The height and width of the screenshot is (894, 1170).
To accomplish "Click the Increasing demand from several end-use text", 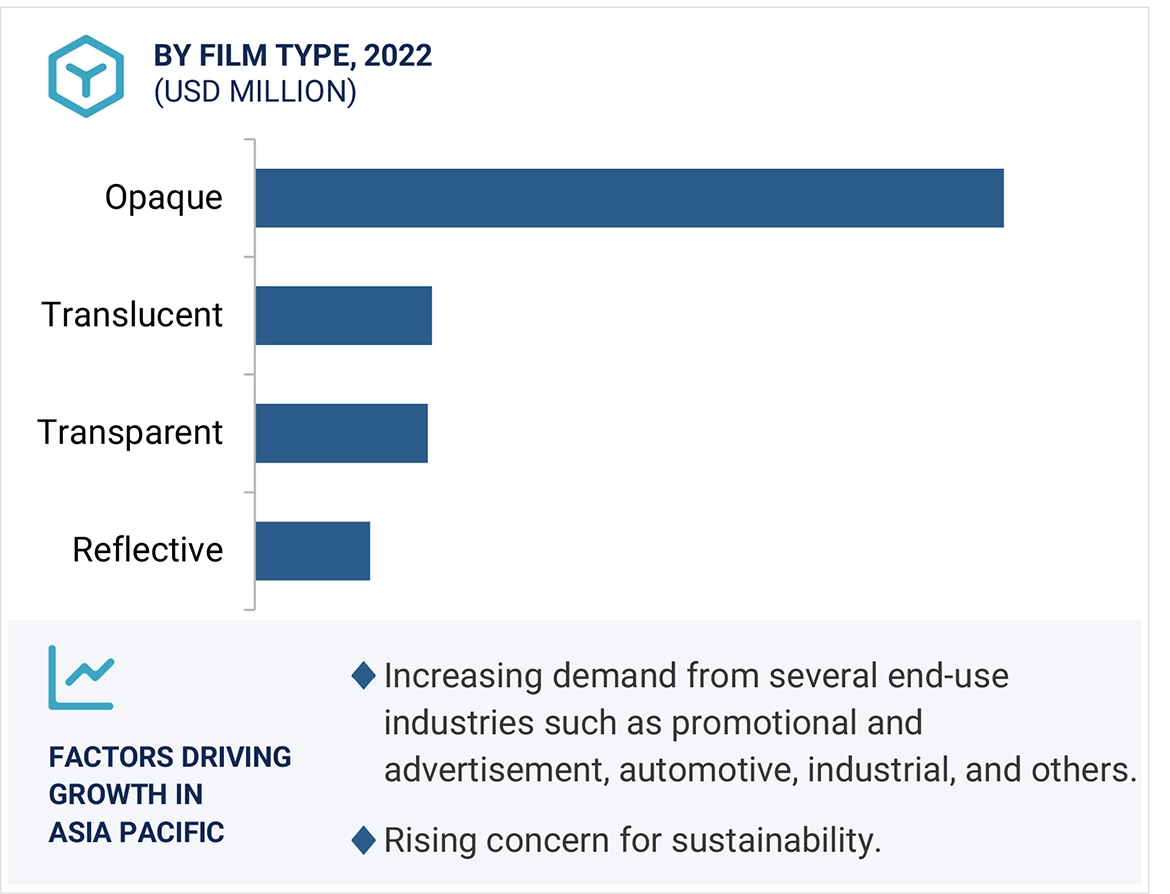I will (x=696, y=676).
